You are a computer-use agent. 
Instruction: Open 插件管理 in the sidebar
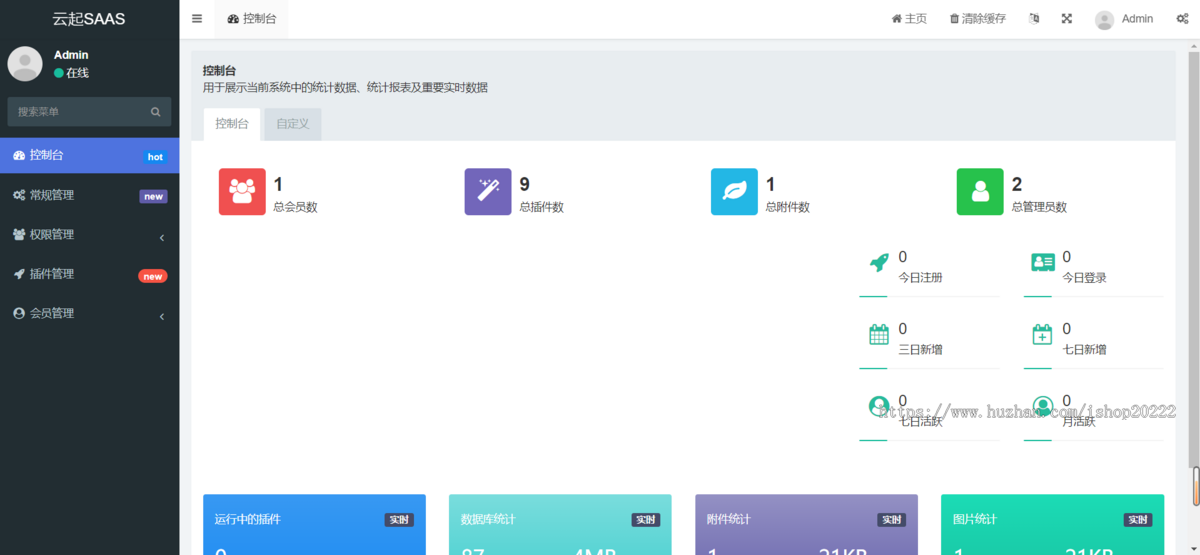[90, 274]
